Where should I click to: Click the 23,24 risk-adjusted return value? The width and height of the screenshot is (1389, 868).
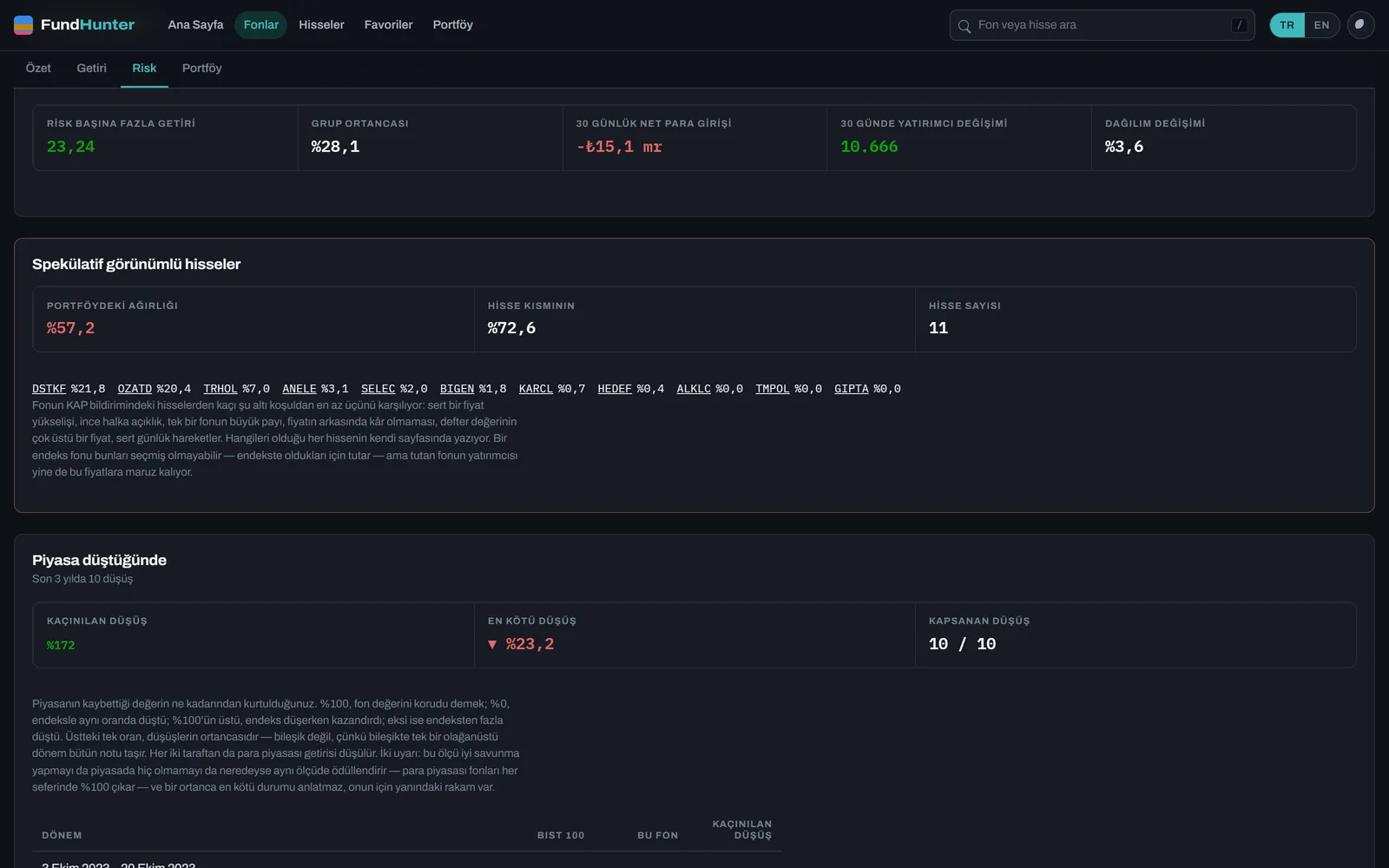coord(71,147)
